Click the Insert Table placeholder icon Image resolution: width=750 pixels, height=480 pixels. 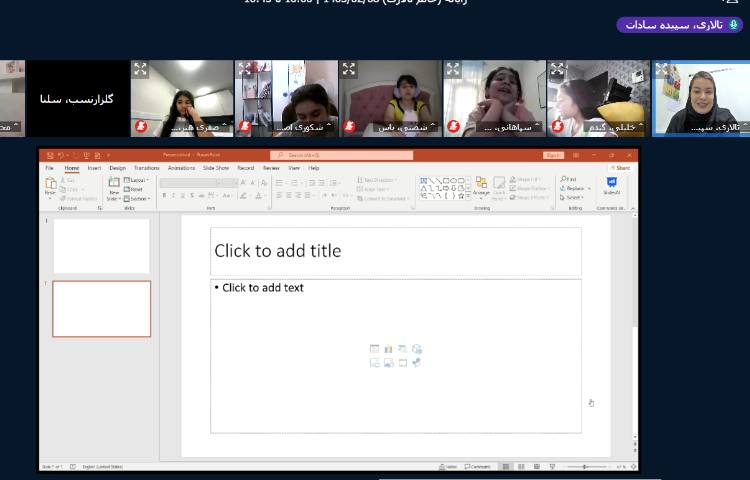(x=375, y=349)
